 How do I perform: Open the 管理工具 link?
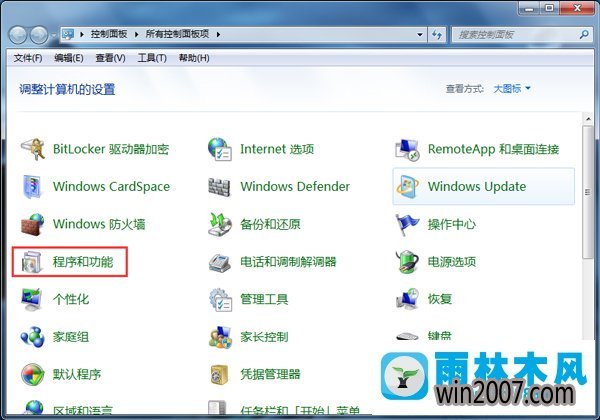pos(264,299)
